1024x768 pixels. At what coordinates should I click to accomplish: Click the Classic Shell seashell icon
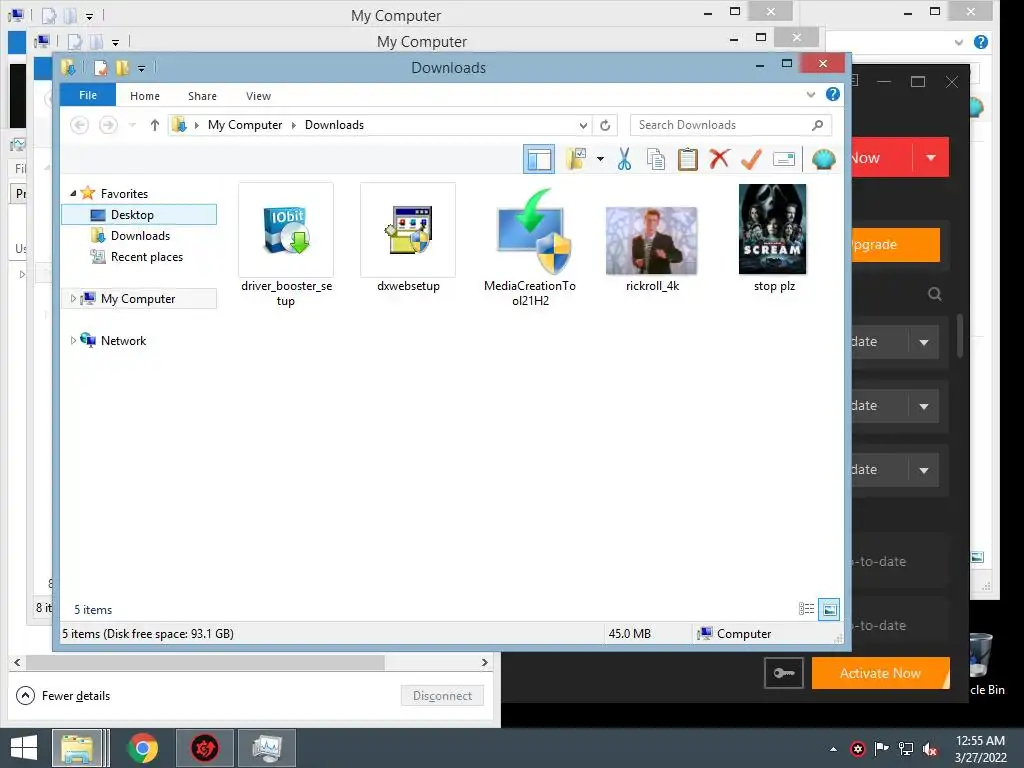[824, 159]
